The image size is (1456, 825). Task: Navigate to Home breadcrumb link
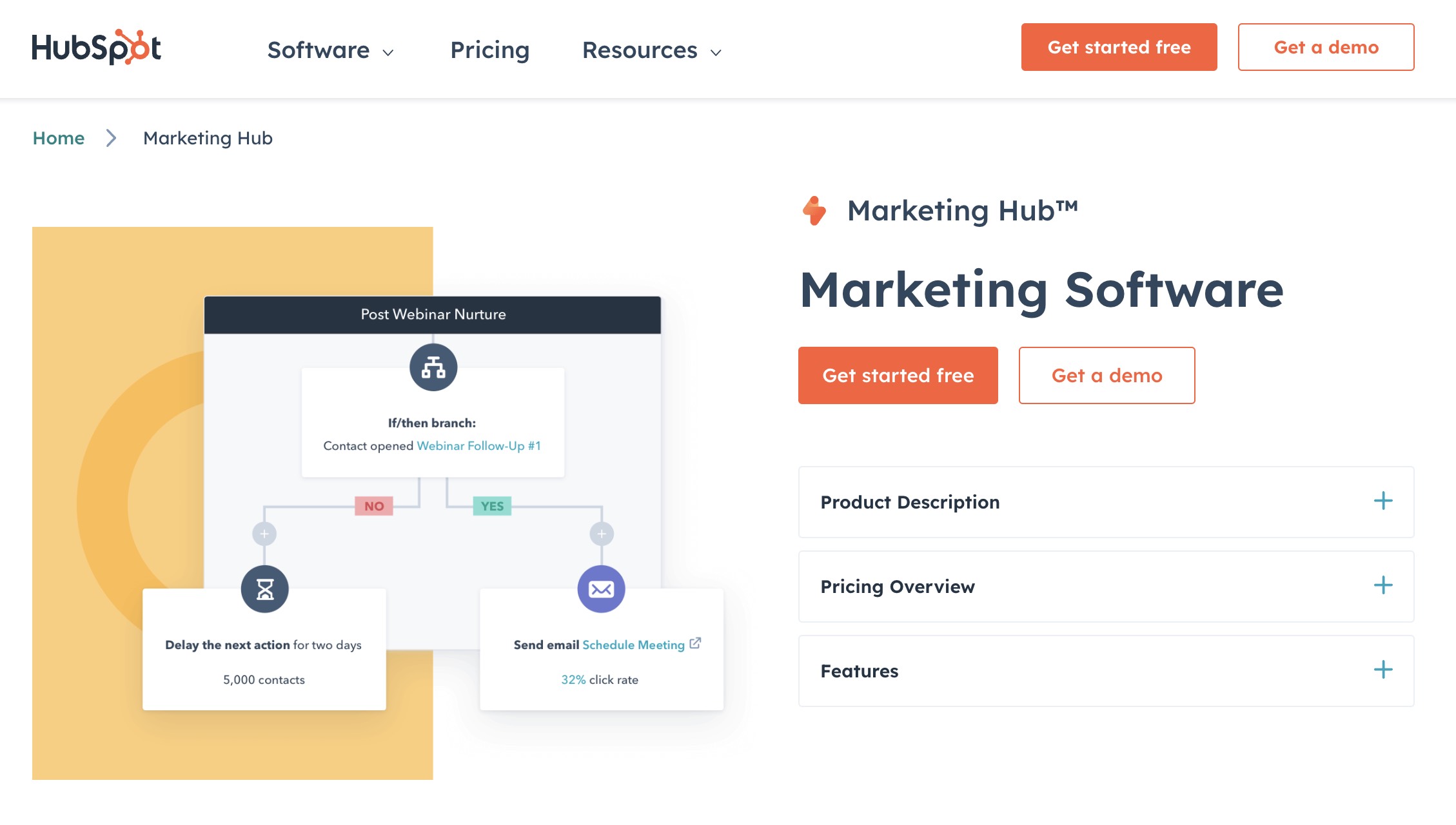[58, 137]
